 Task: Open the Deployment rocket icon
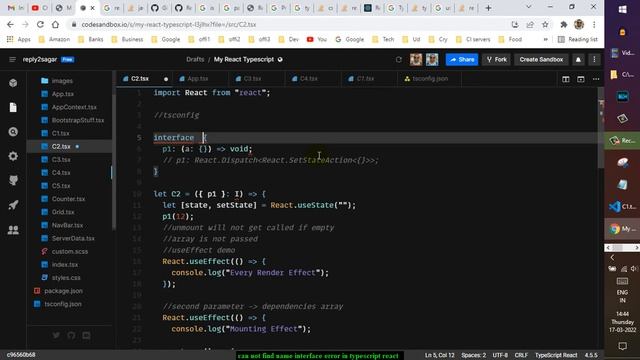[13, 205]
